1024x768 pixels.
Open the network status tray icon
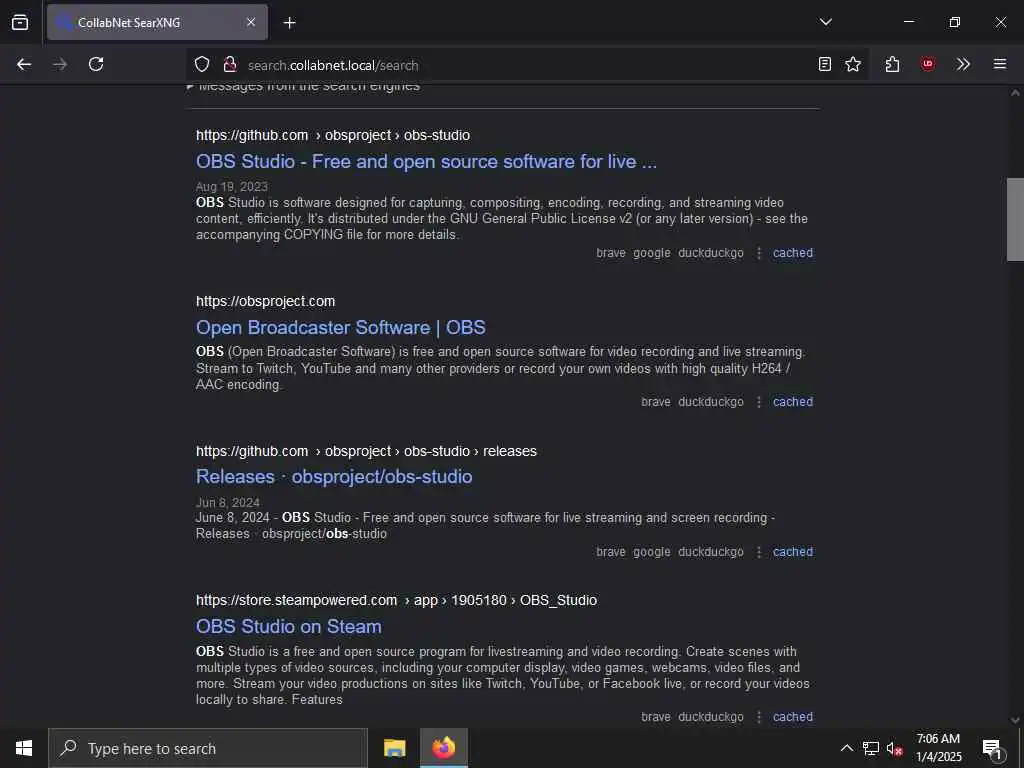[x=871, y=748]
